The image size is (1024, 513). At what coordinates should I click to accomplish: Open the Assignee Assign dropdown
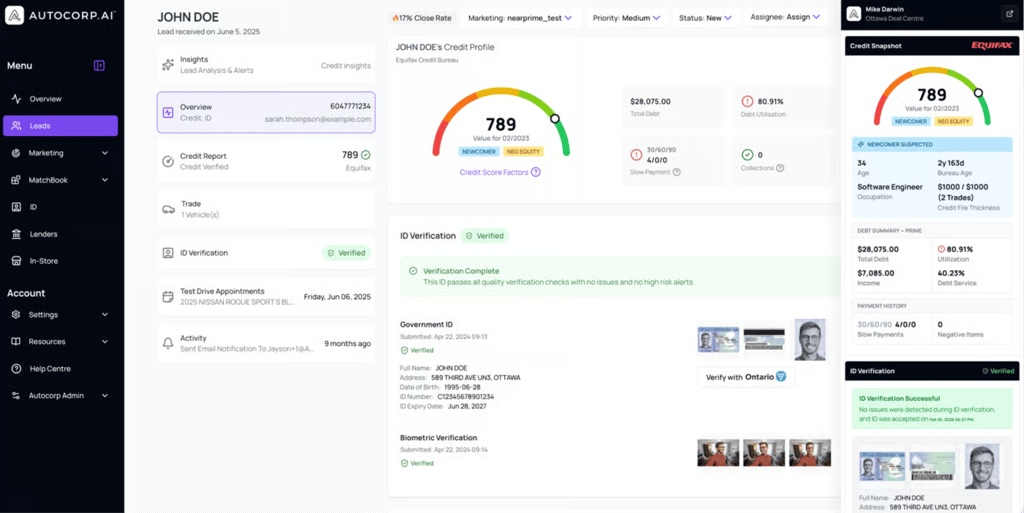click(x=785, y=18)
